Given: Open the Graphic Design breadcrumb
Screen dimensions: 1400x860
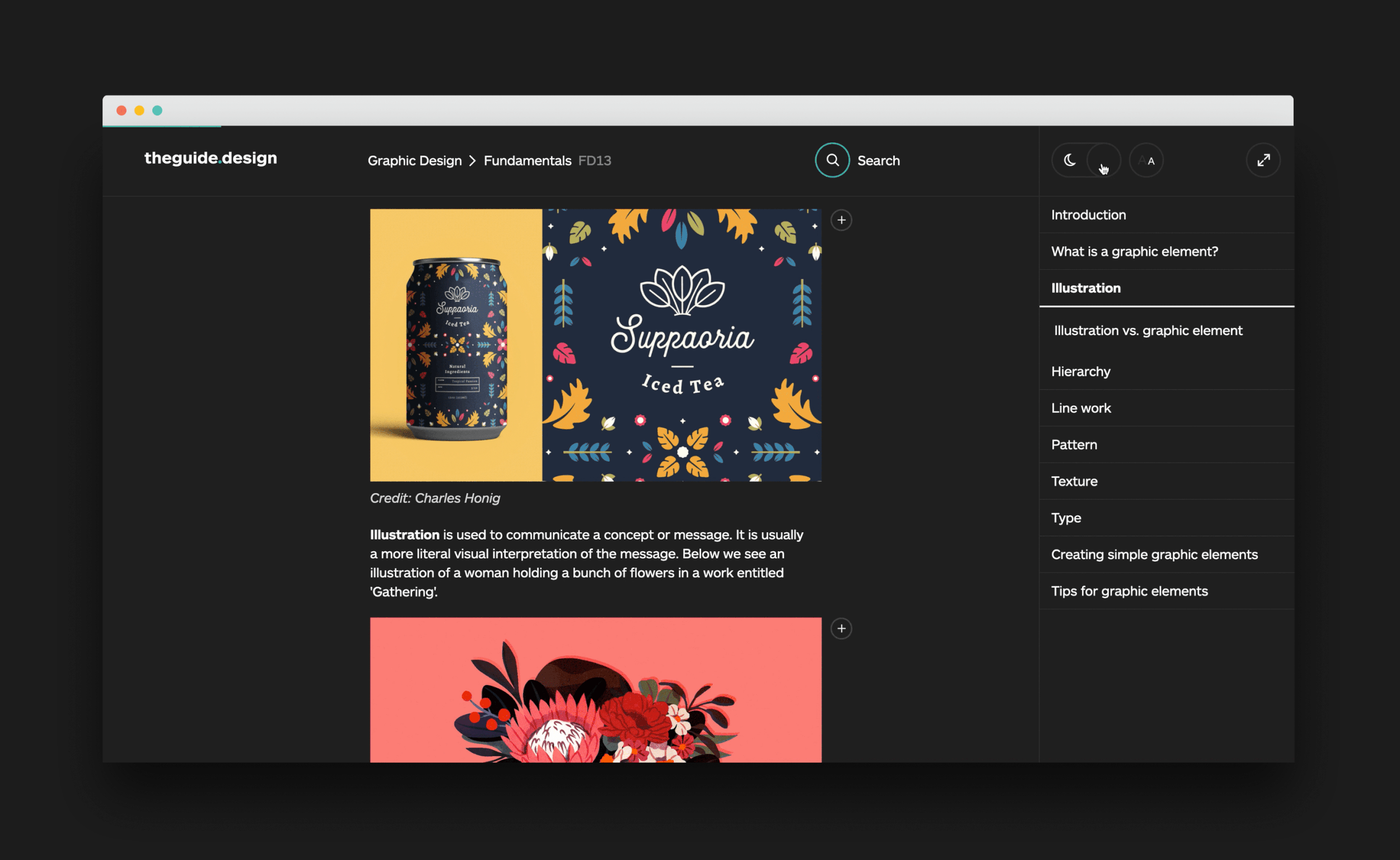Looking at the screenshot, I should click(x=414, y=160).
